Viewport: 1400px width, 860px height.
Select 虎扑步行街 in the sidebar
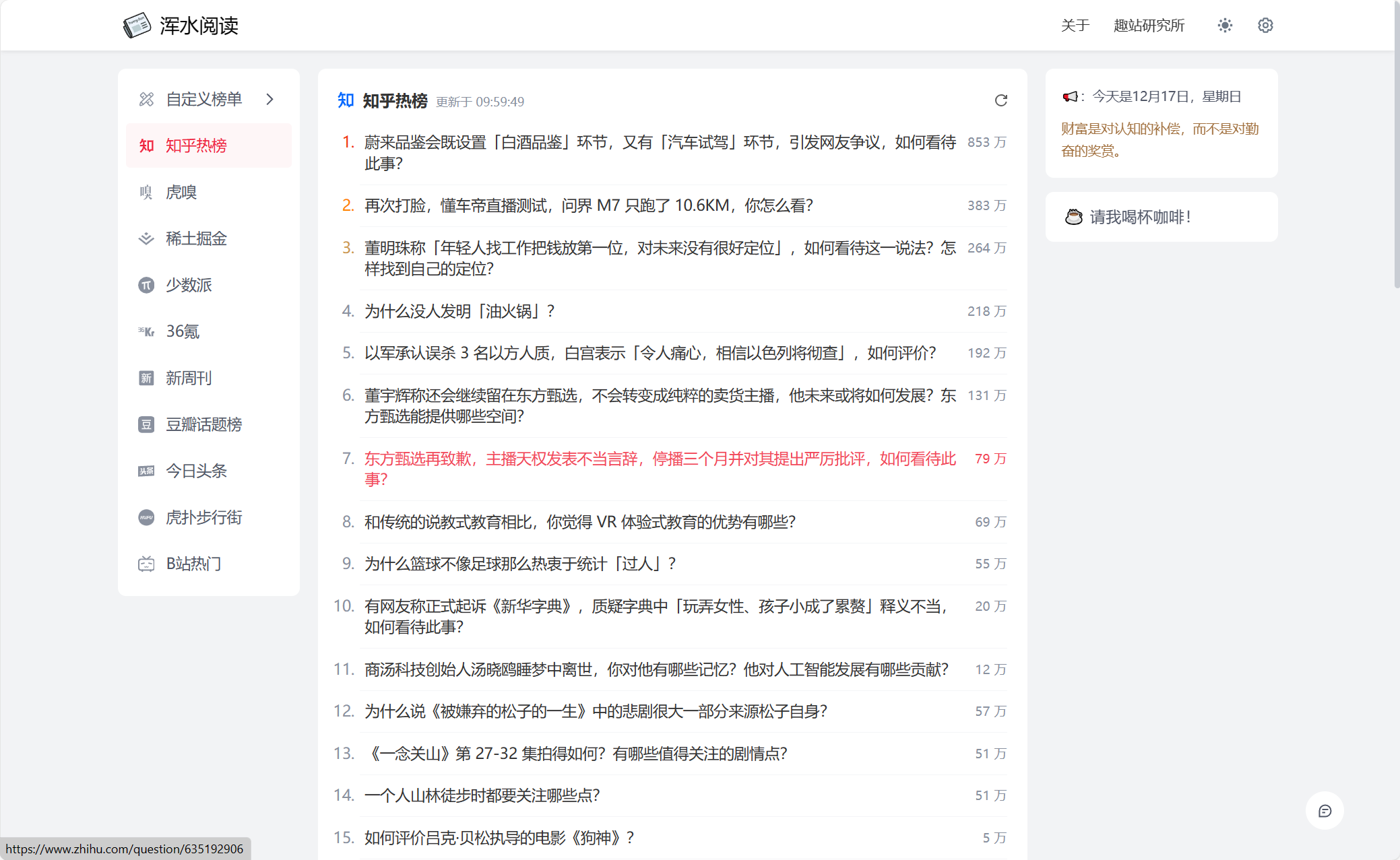[x=203, y=518]
